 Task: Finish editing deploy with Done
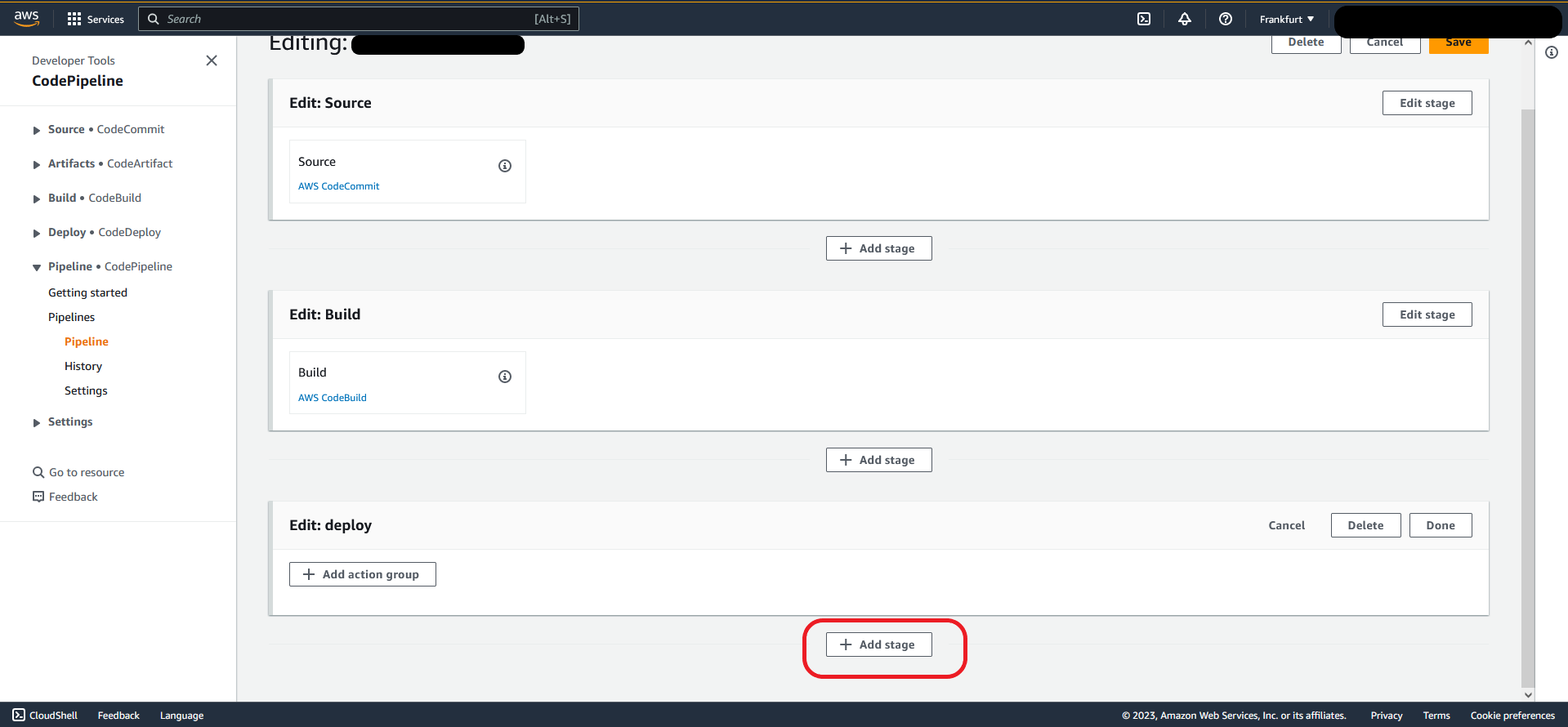pos(1441,525)
